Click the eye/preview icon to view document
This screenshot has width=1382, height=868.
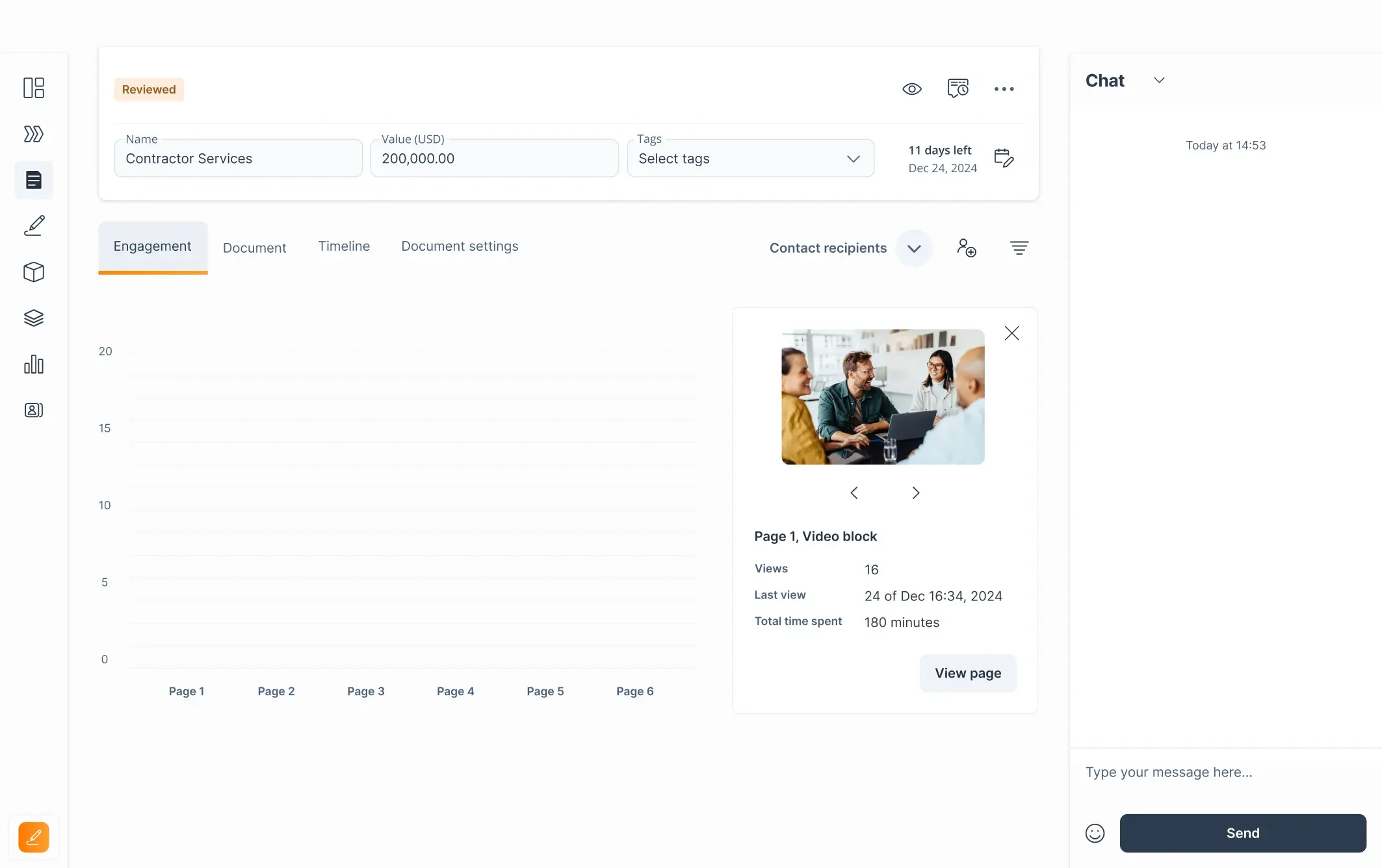[912, 89]
